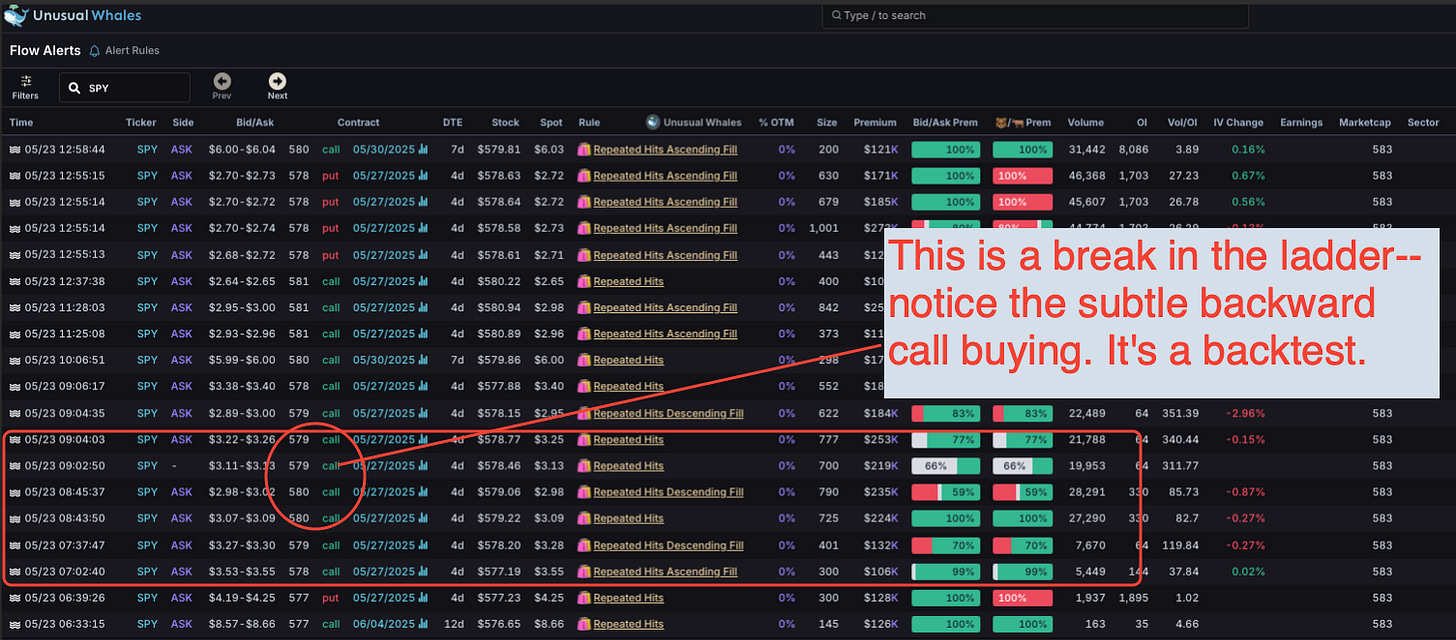Click bag icon in 06:33:15 rule cell

(x=585, y=624)
